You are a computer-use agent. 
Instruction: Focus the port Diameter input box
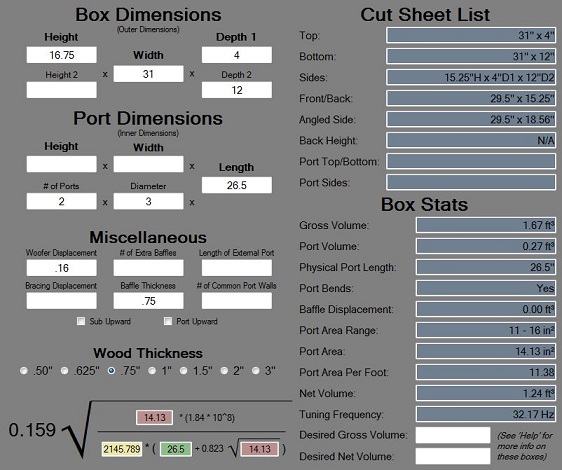pos(148,201)
